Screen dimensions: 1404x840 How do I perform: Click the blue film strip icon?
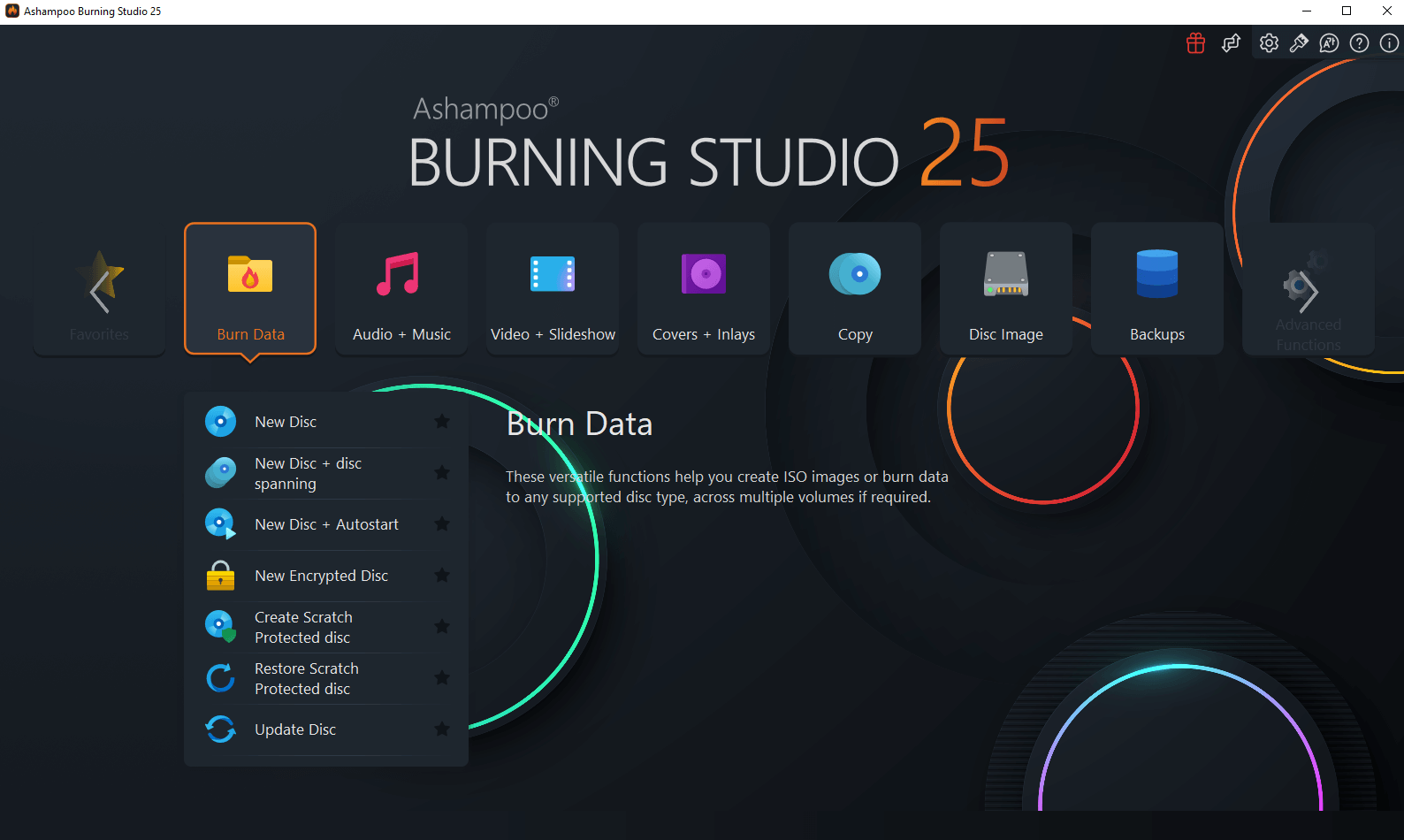(553, 274)
